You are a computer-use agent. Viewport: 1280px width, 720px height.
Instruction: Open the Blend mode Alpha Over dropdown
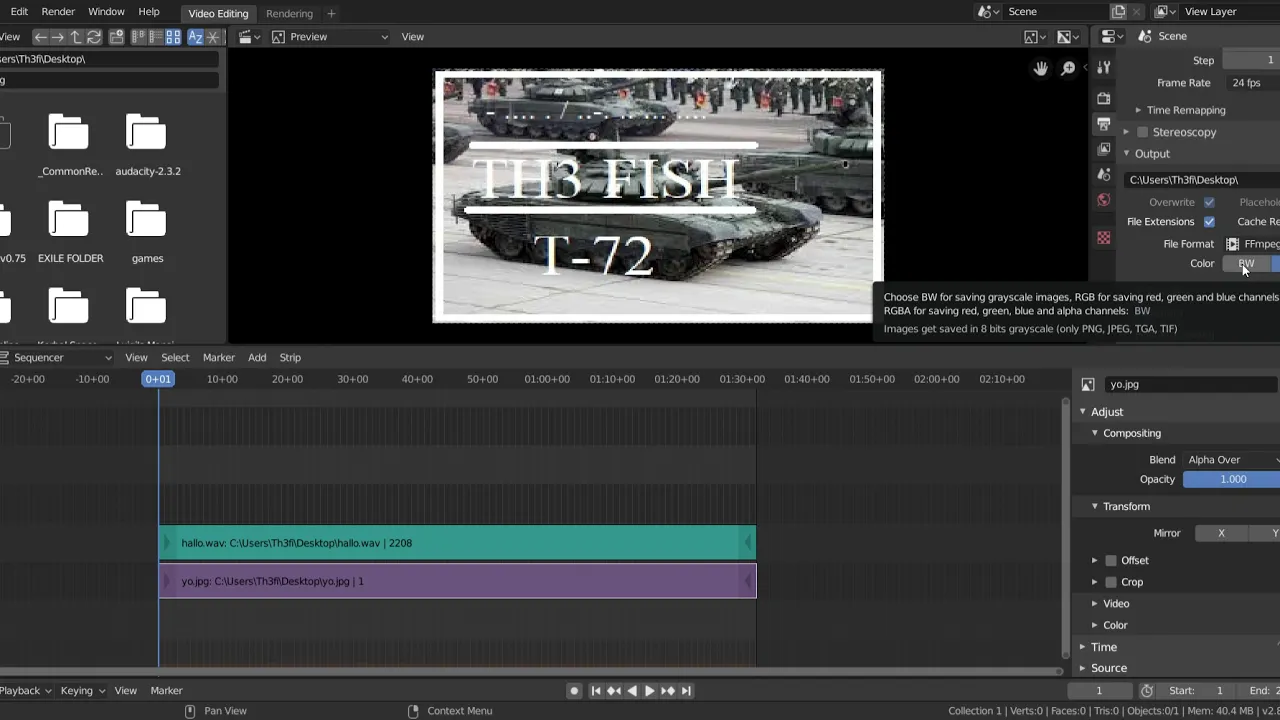point(1231,460)
